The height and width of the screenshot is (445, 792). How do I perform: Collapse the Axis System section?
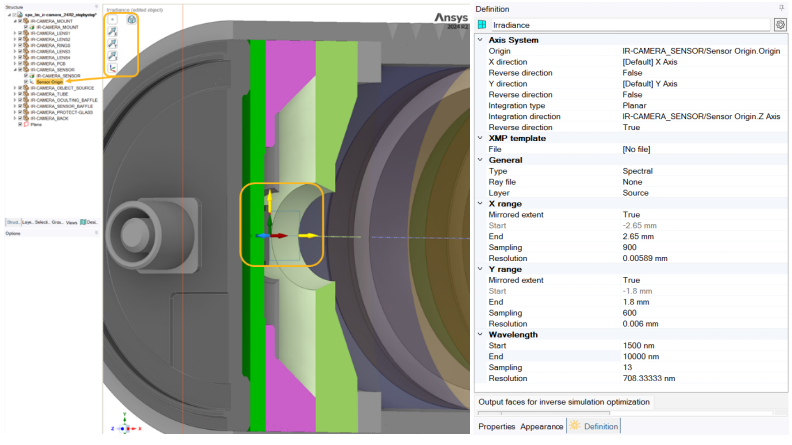(x=480, y=39)
